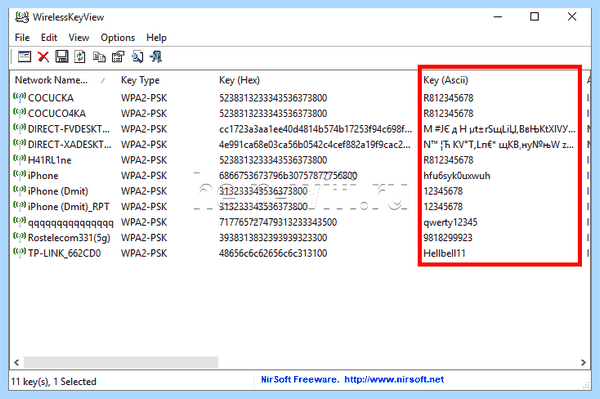The width and height of the screenshot is (600, 399).
Task: Sort by Network Name column header
Action: (x=51, y=80)
